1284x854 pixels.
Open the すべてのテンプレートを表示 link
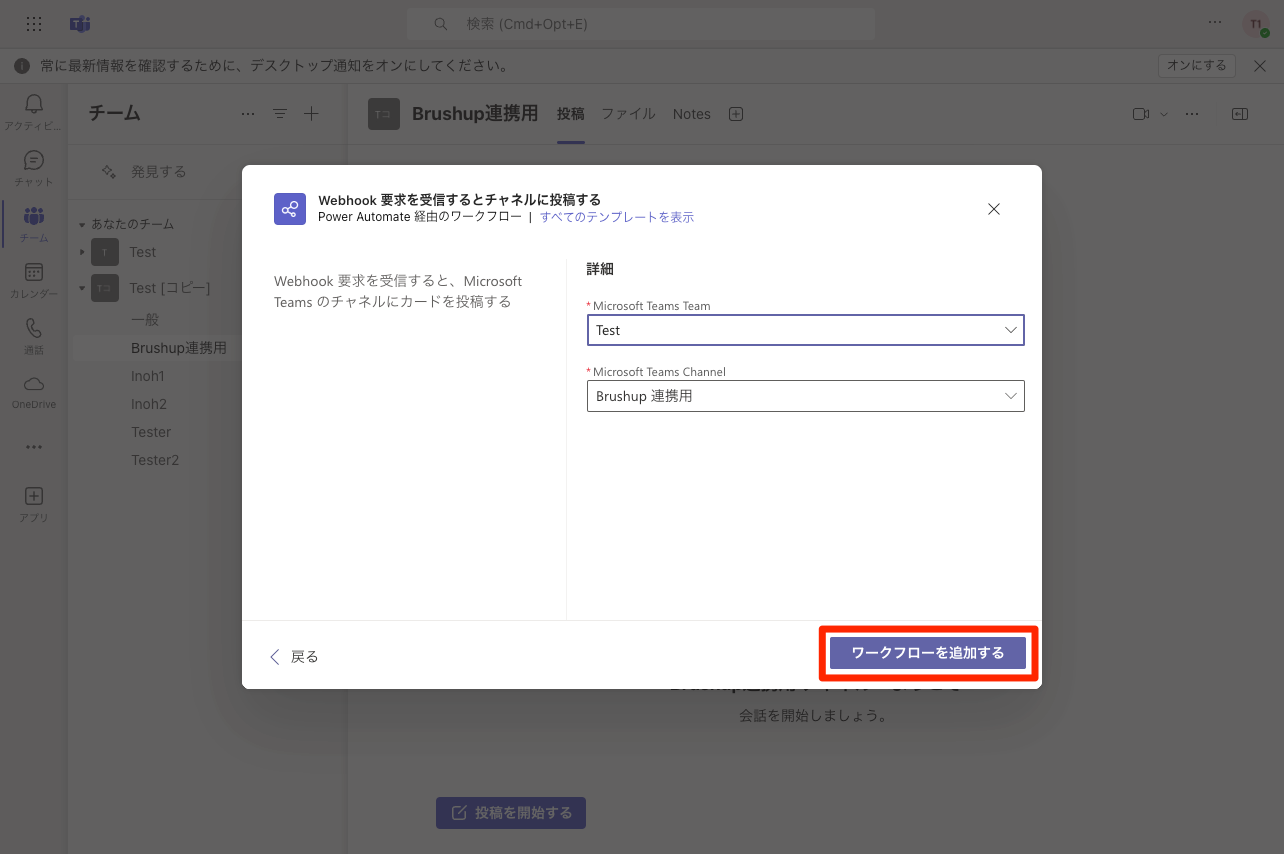point(617,217)
